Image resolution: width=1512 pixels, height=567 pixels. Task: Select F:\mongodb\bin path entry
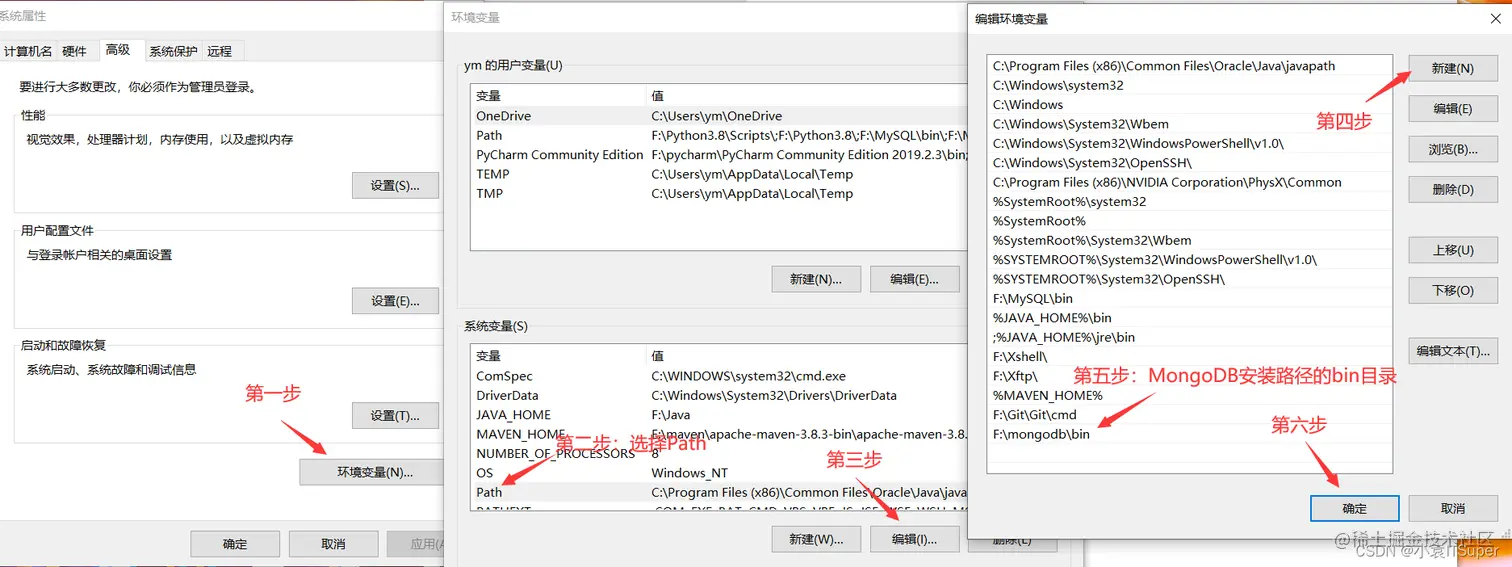[x=1189, y=434]
